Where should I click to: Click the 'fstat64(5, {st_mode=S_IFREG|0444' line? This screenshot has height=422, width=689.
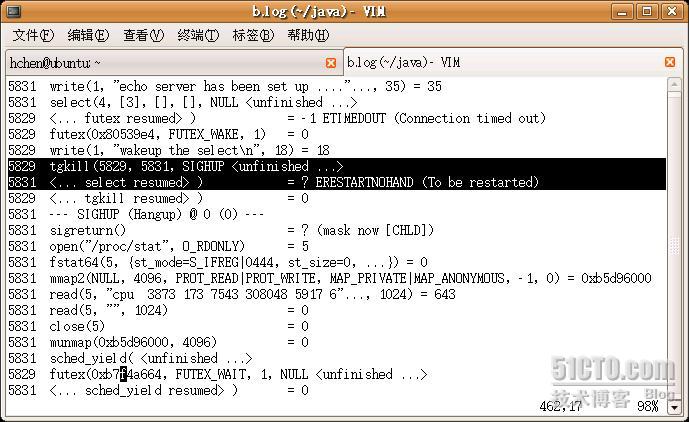click(x=218, y=262)
